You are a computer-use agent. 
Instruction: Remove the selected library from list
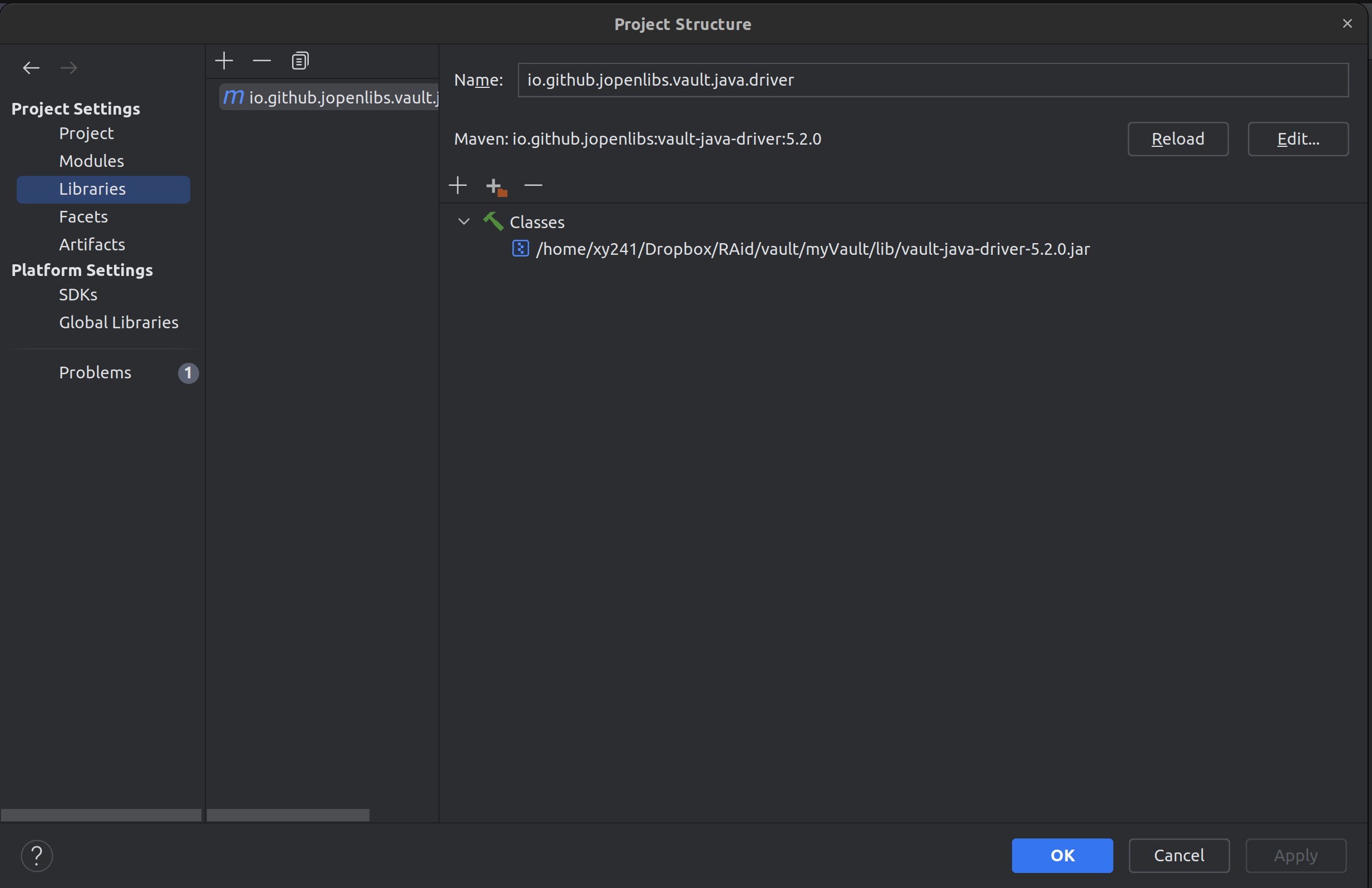261,61
